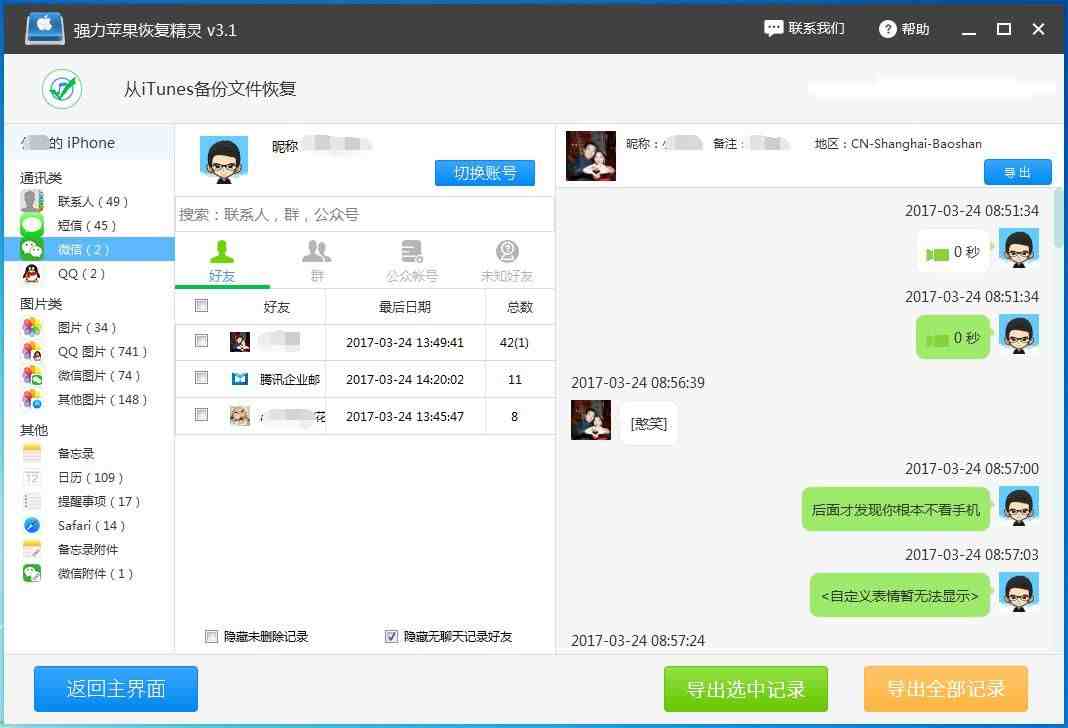Click the 后面才发现你根本不看手机 message bubble

pyautogui.click(x=896, y=509)
